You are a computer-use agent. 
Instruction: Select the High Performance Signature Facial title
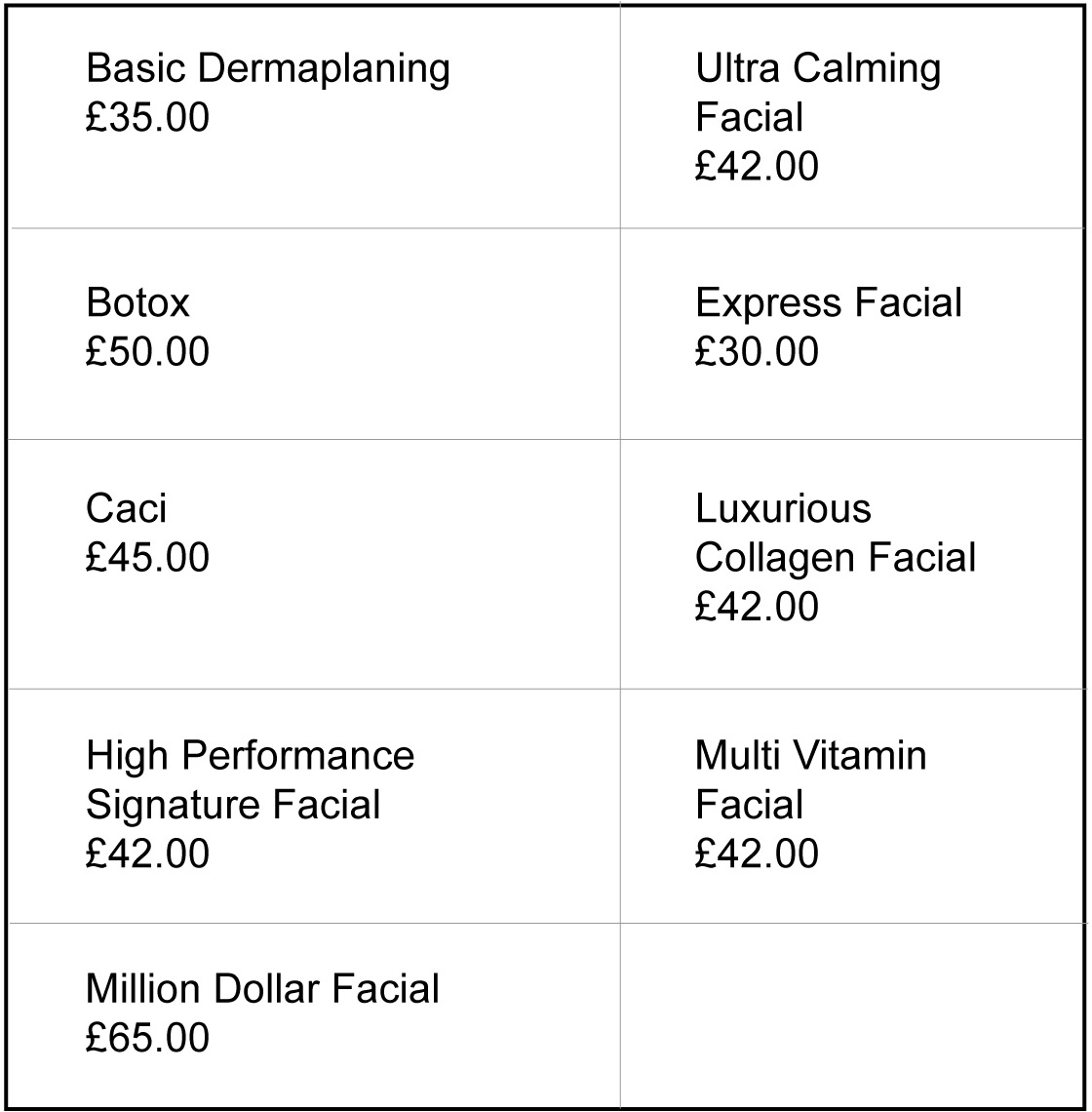250,780
